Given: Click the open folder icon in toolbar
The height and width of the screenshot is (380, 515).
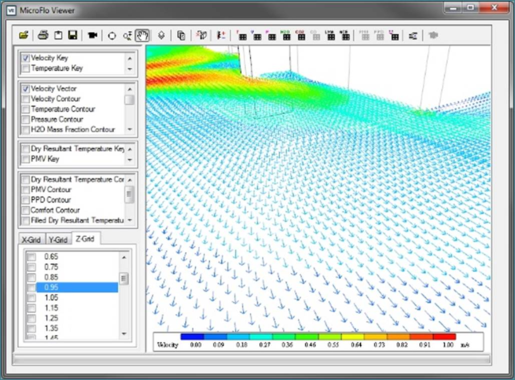Looking at the screenshot, I should (24, 35).
